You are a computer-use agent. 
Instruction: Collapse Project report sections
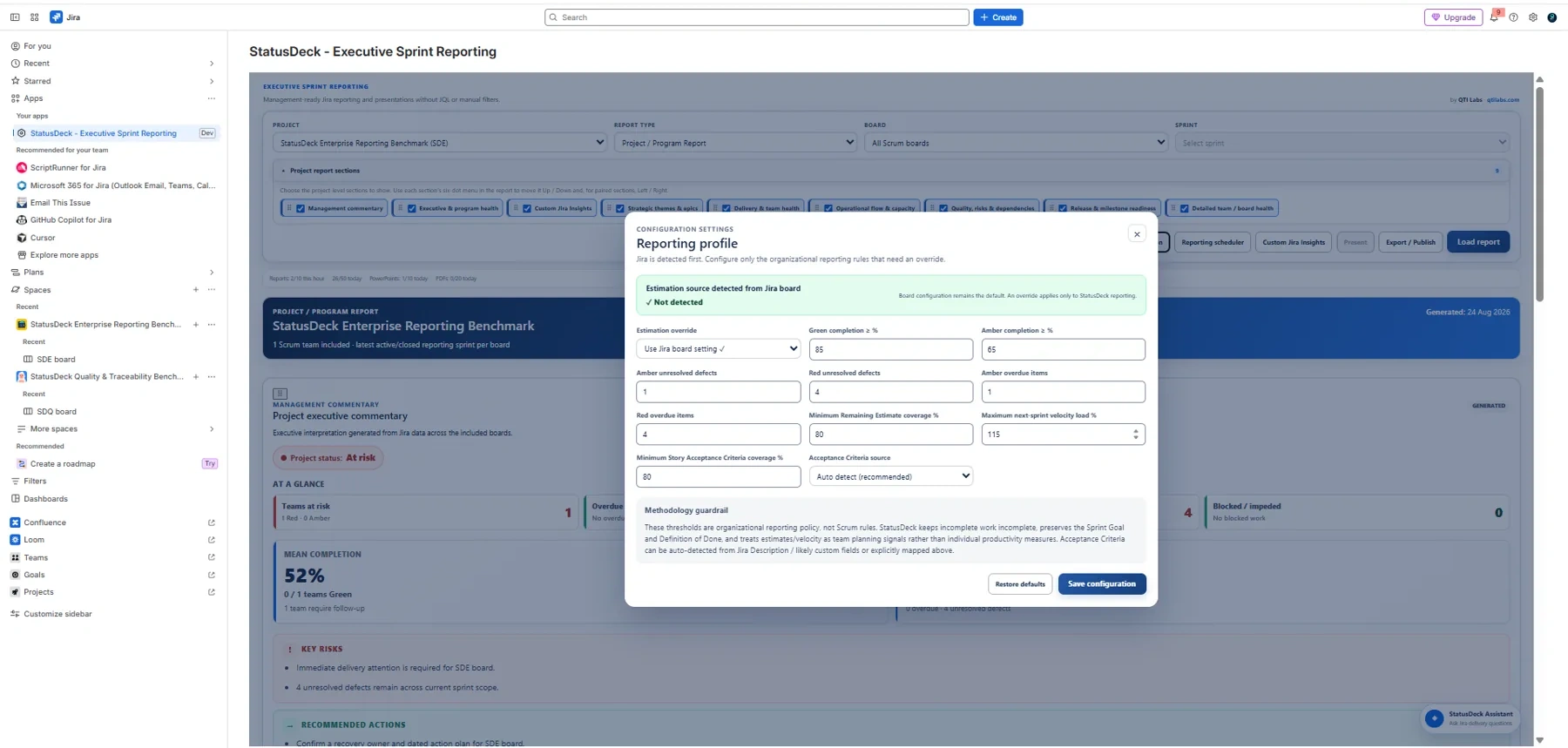(283, 171)
